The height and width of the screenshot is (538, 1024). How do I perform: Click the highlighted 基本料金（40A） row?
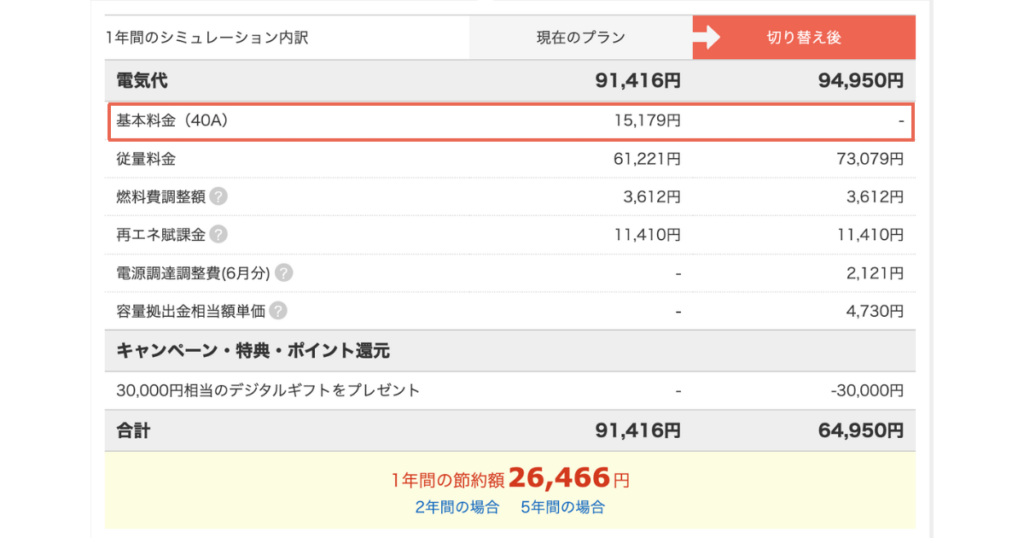(511, 121)
